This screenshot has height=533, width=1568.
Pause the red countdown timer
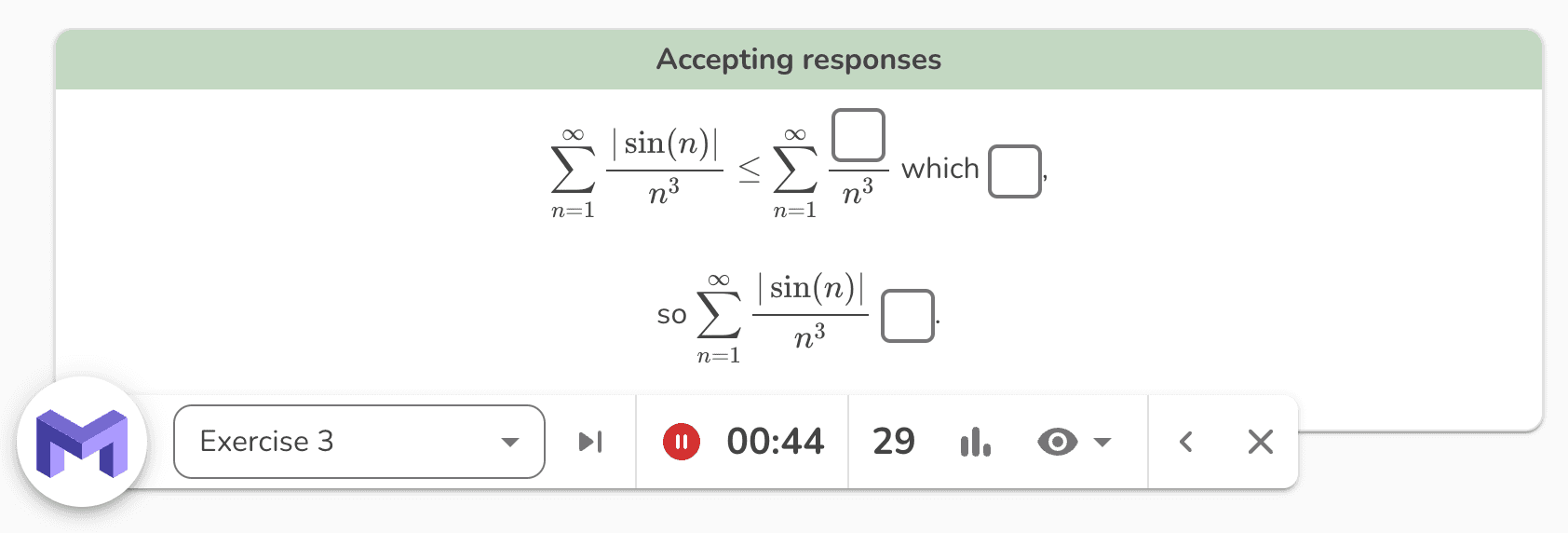682,442
